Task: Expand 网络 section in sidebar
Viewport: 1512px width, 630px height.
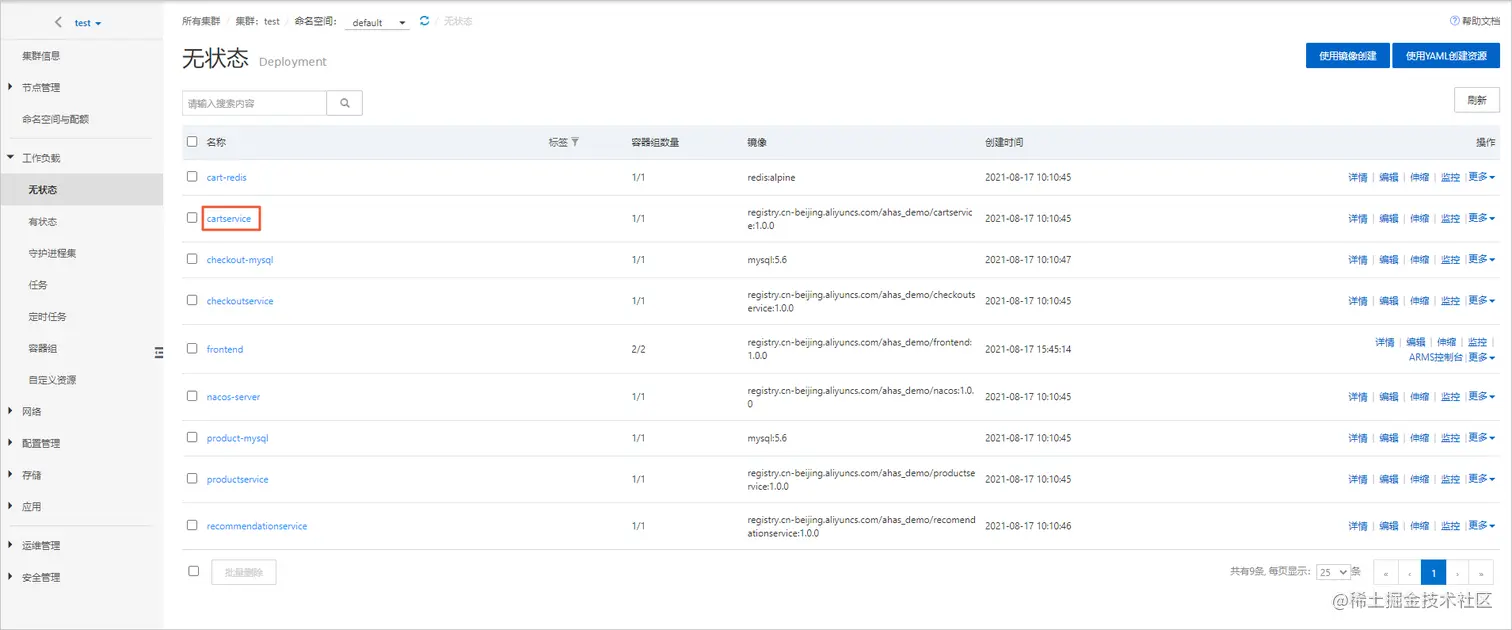Action: coord(31,411)
